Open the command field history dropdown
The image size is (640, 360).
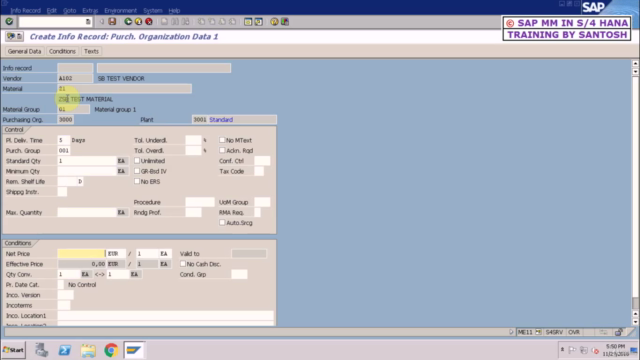coord(88,22)
